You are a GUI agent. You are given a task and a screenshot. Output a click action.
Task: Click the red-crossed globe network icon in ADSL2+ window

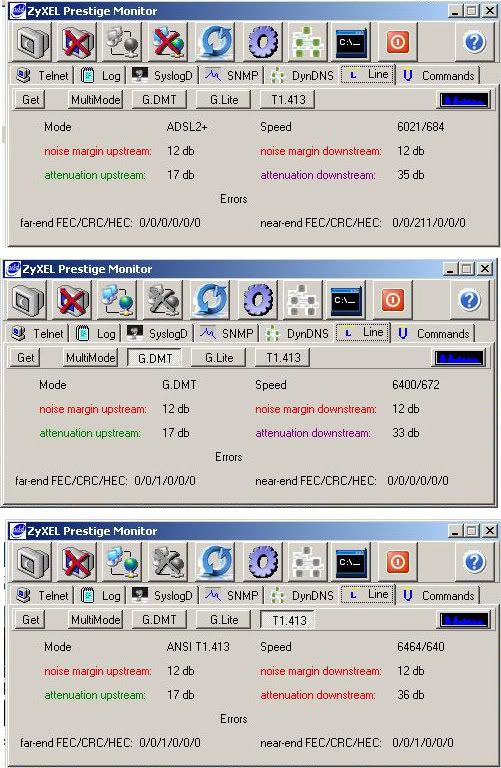168,42
